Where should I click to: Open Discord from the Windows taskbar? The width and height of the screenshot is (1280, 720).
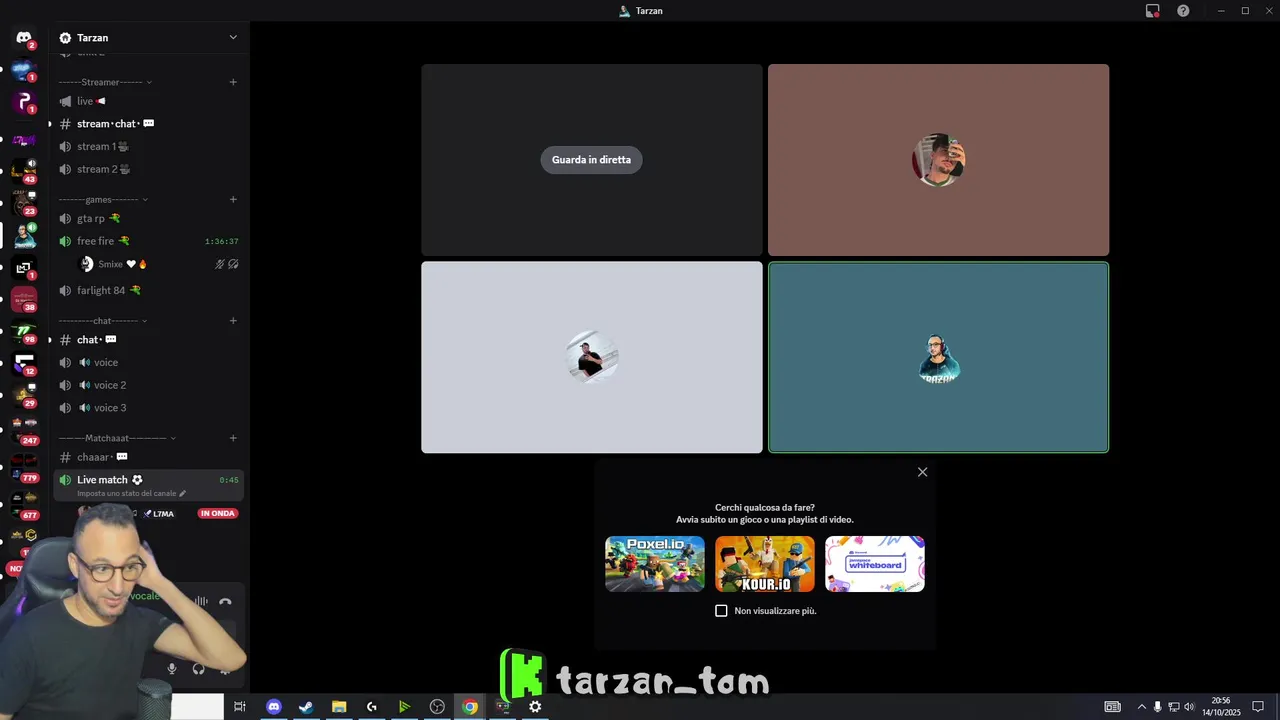[273, 707]
